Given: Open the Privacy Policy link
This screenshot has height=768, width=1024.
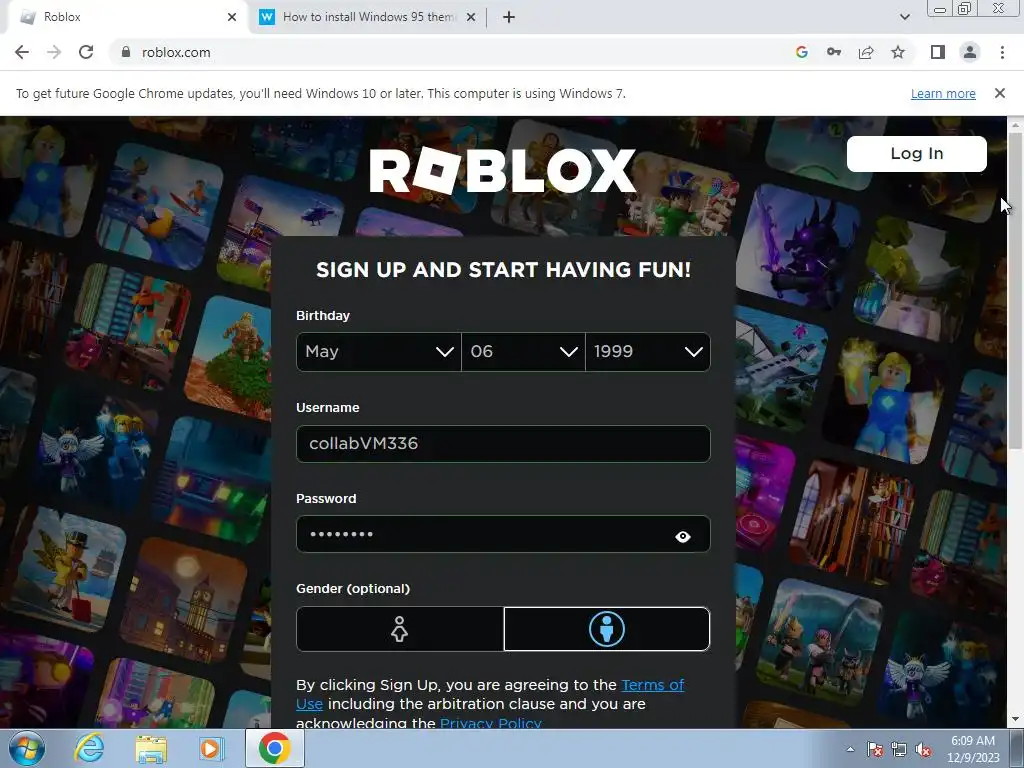Looking at the screenshot, I should (x=490, y=723).
